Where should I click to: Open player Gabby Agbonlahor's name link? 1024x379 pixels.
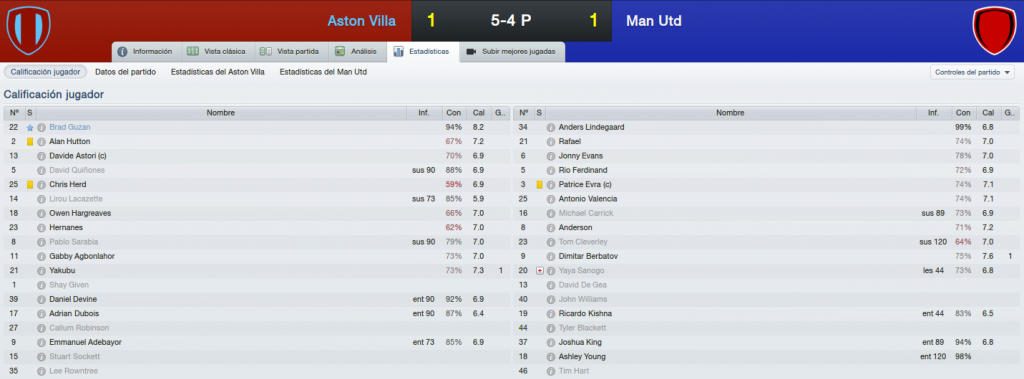pyautogui.click(x=76, y=256)
